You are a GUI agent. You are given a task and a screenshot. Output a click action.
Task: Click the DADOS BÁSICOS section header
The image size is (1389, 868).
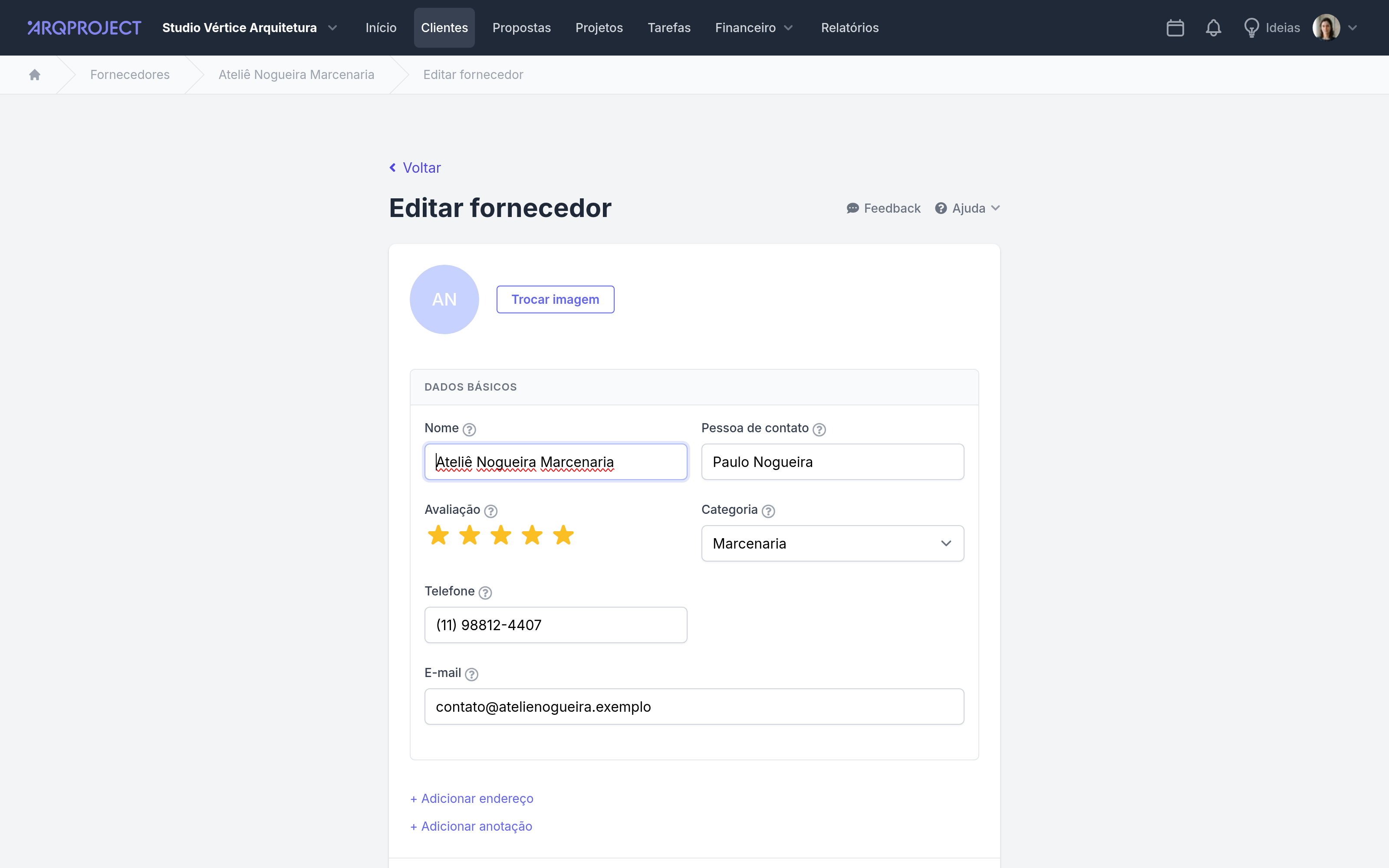click(x=471, y=387)
